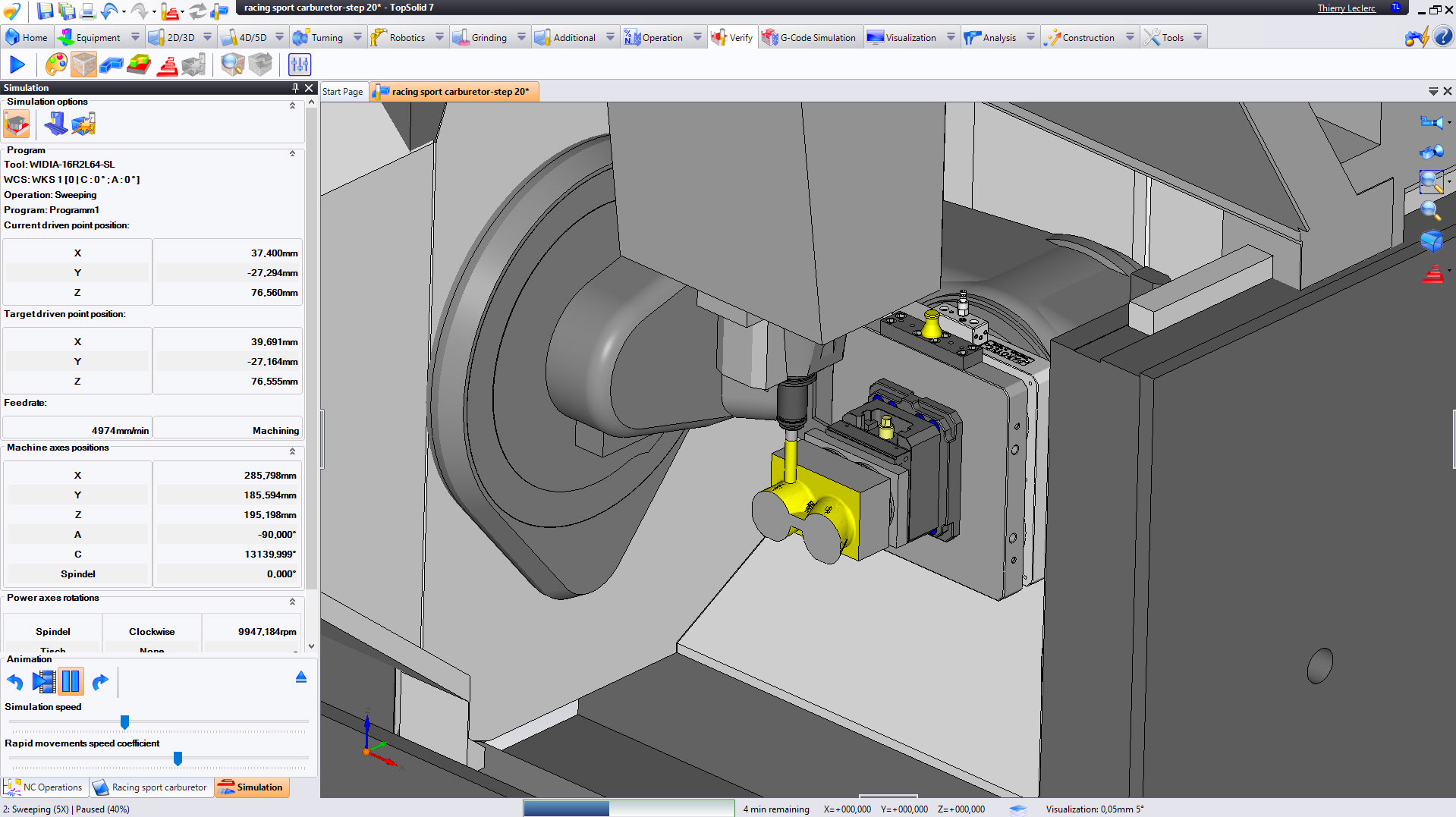Open G-Code Simulation from the ribbon
This screenshot has width=1456, height=817.
pos(810,36)
